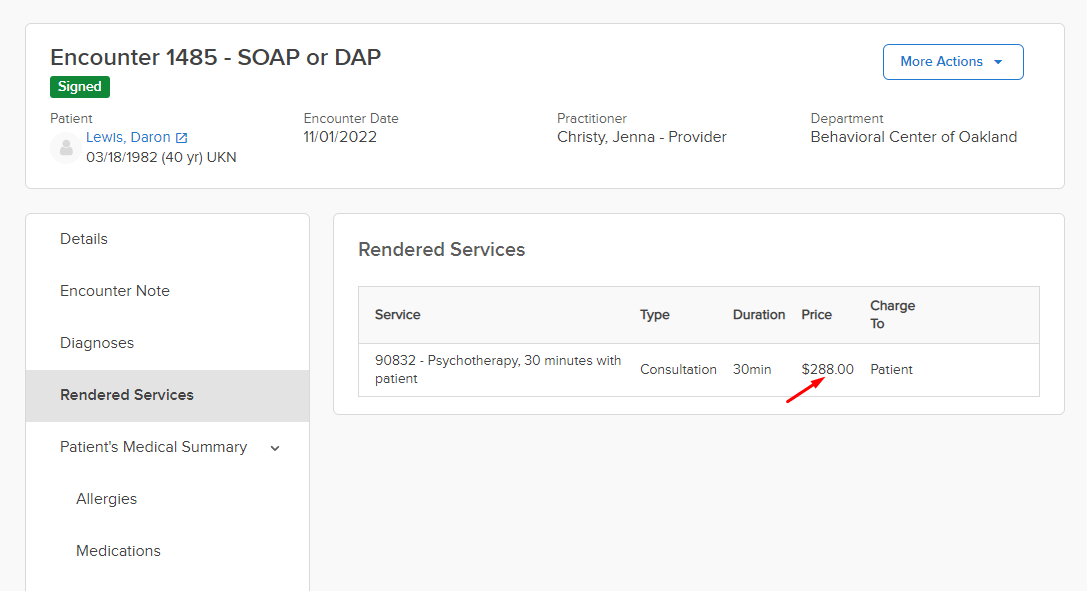The image size is (1087, 591).
Task: Collapse the Patient's Medical Summary chevron
Action: tap(275, 448)
